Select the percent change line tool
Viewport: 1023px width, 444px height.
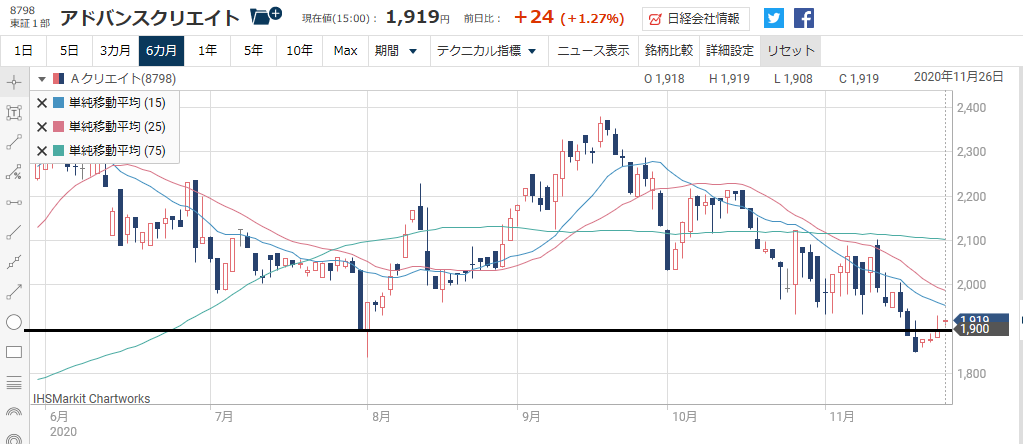[x=14, y=172]
